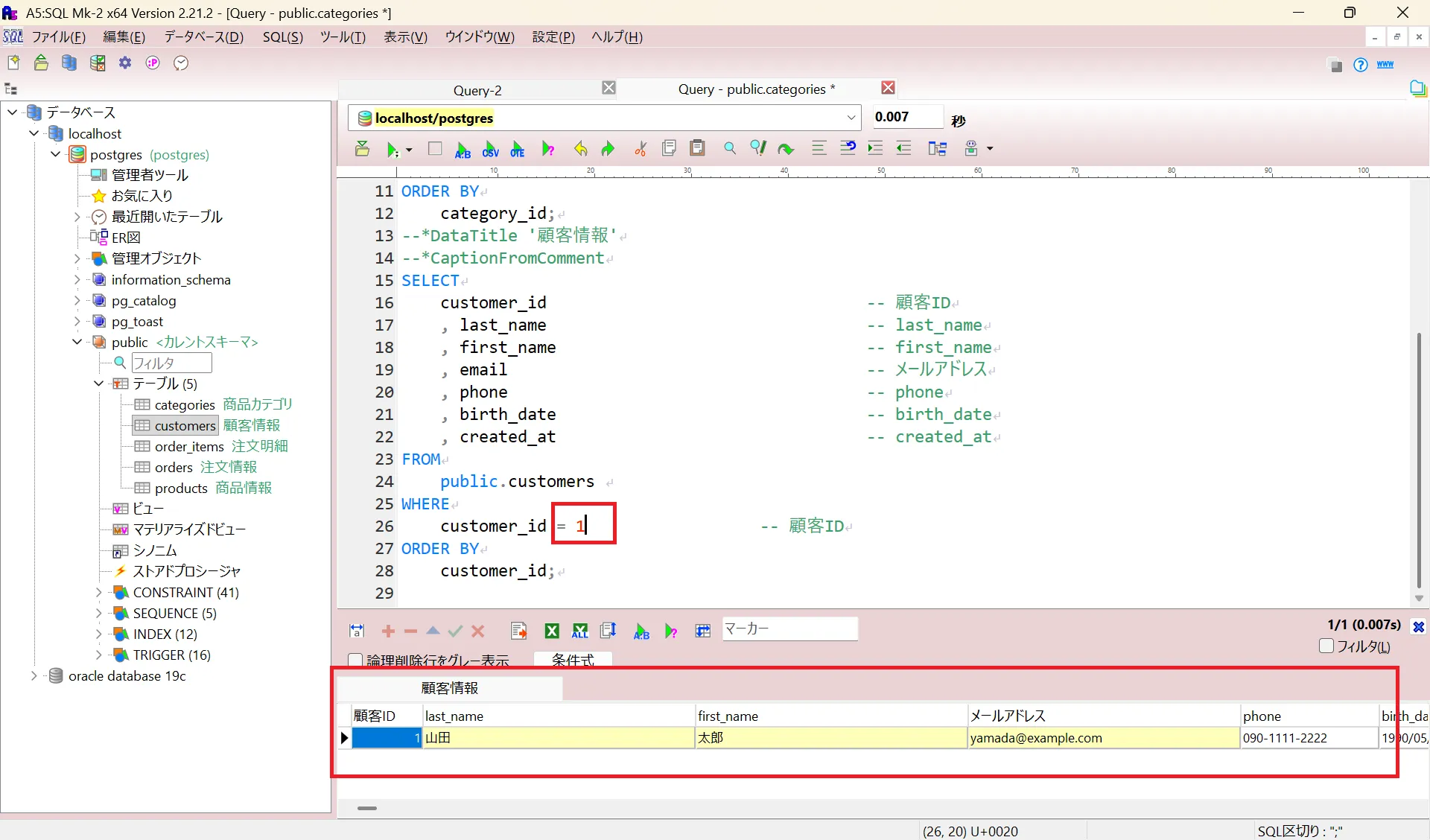This screenshot has width=1430, height=840.
Task: Click the export result to file icon
Action: tap(519, 631)
